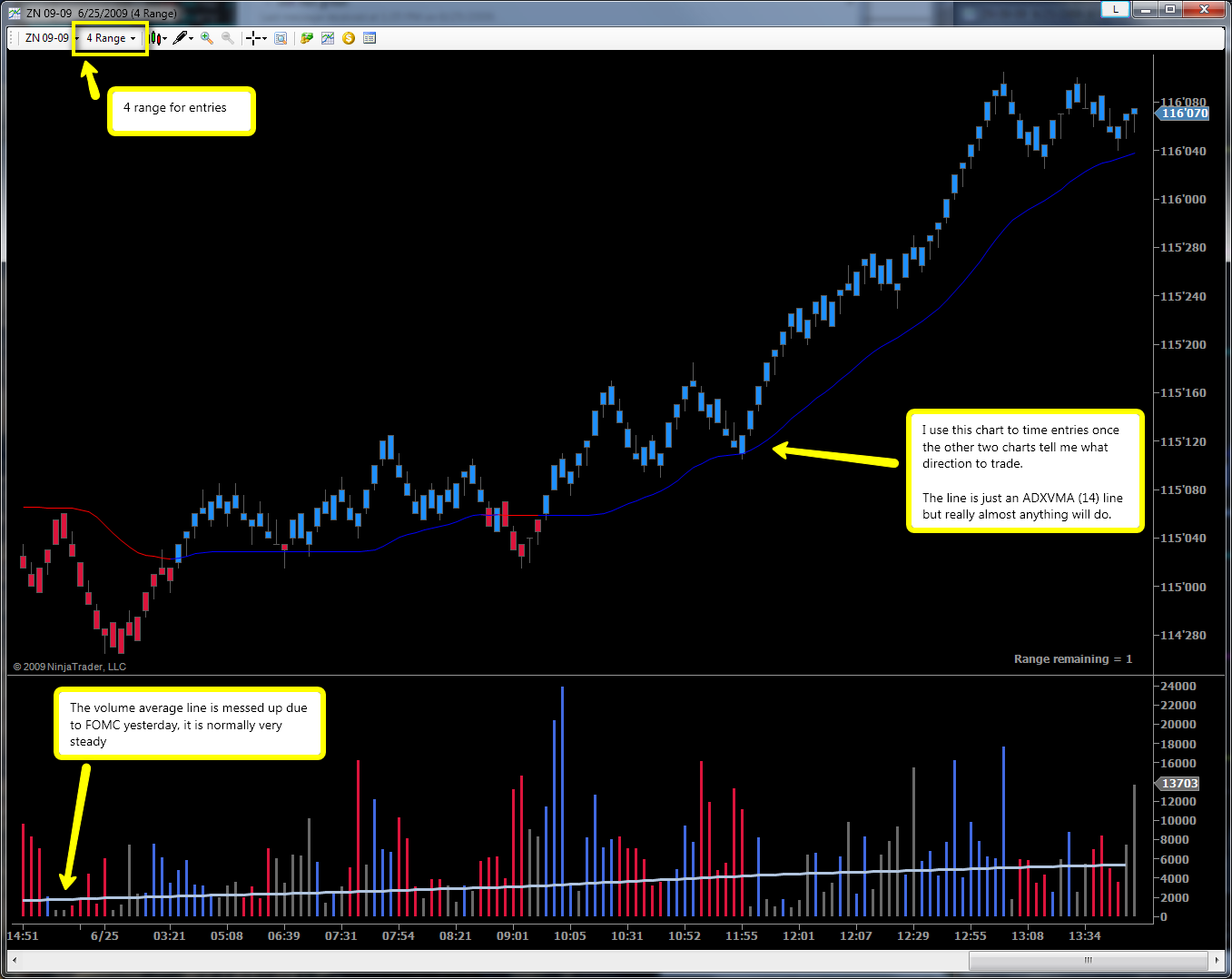Click the scrollbar left arrow
The height and width of the screenshot is (979, 1232).
[x=15, y=960]
